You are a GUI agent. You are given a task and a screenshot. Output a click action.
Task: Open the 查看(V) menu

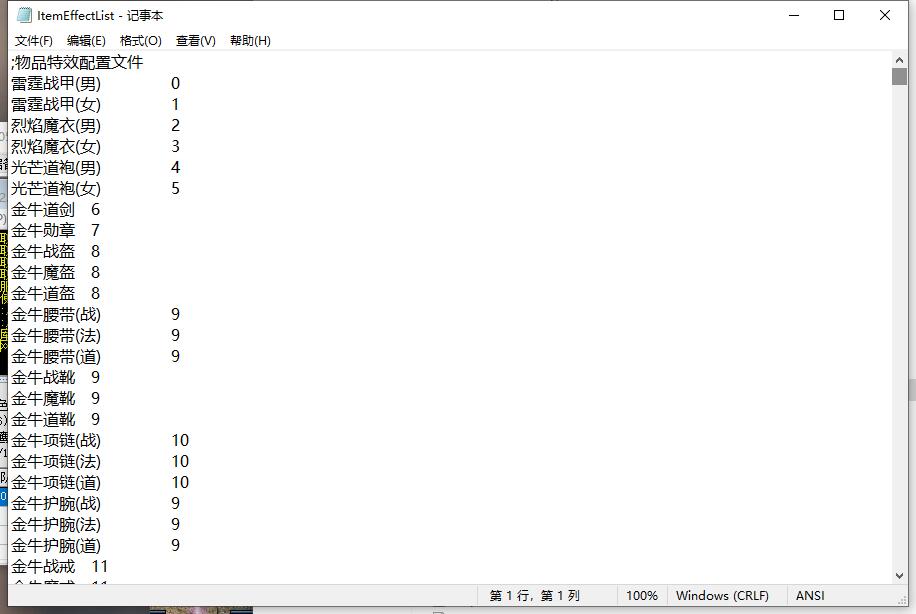(195, 41)
